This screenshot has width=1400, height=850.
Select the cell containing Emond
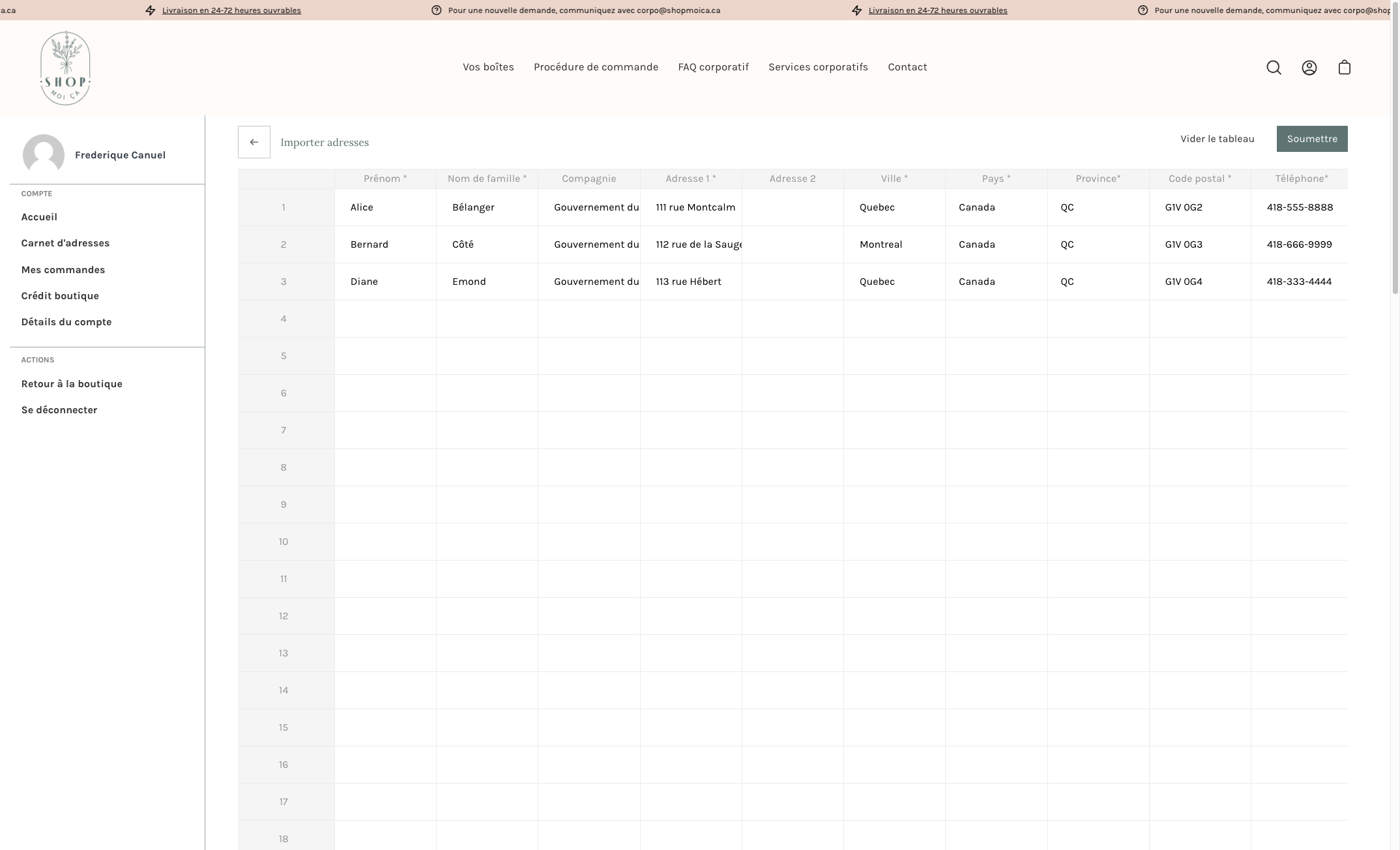[x=487, y=282]
